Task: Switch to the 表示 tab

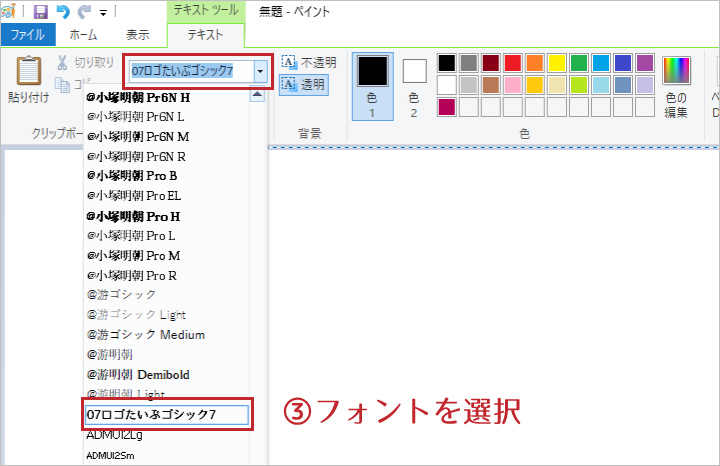Action: 138,35
